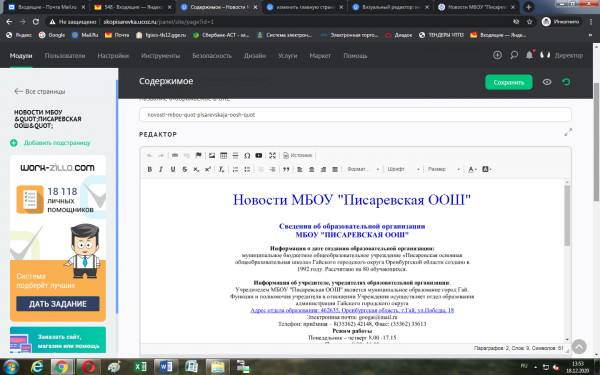Open the Настройки menu
Viewport: 600px width, 375px height.
(x=113, y=55)
